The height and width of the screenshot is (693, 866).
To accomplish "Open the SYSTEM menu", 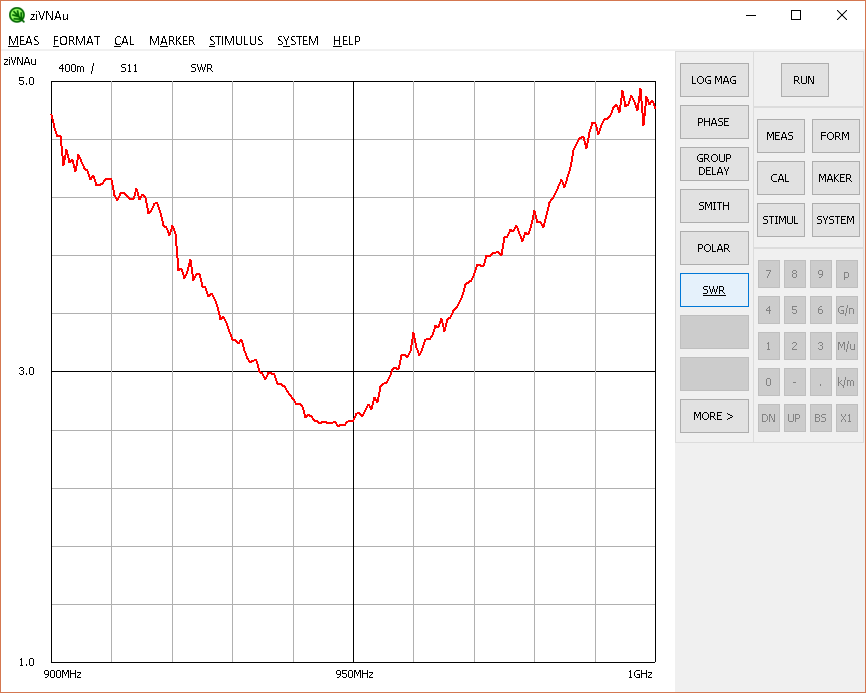I will [298, 41].
